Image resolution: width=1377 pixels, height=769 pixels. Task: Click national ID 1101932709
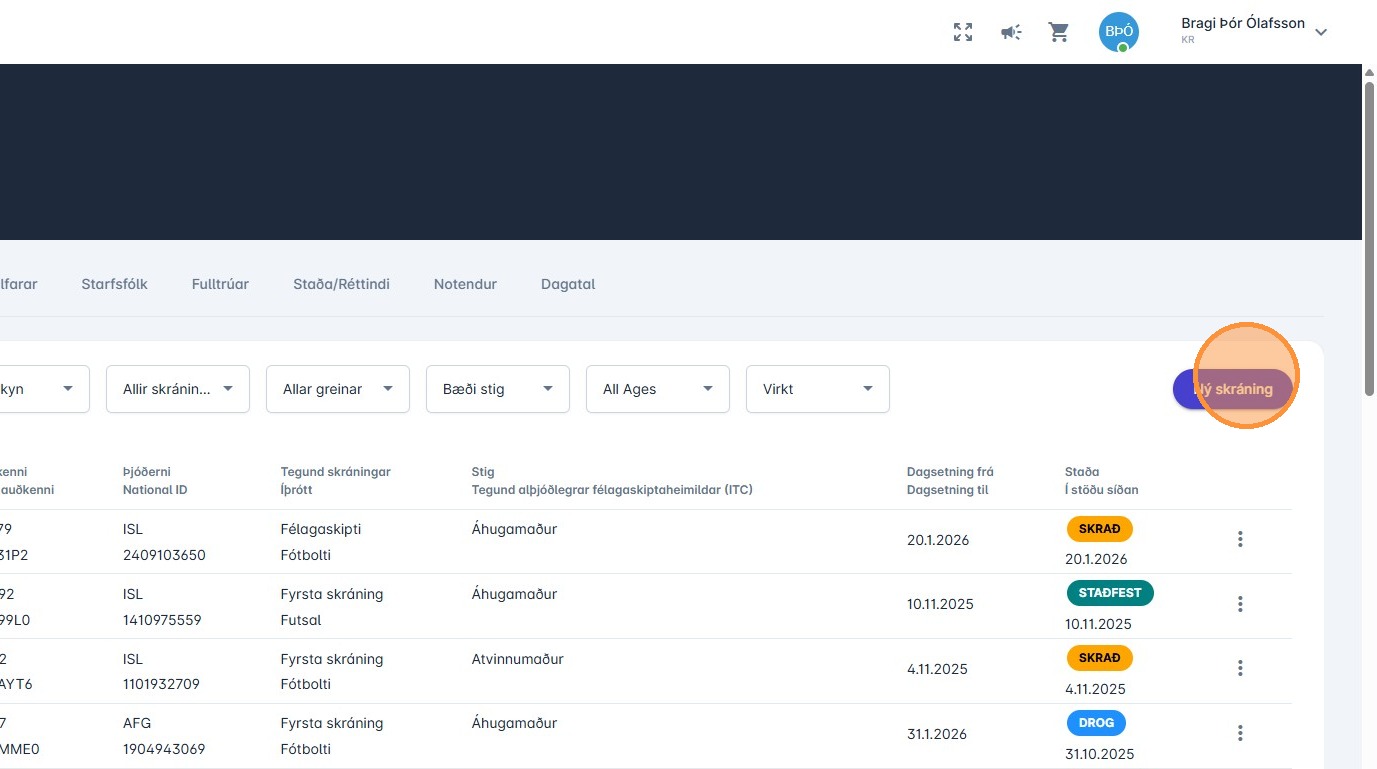163,684
